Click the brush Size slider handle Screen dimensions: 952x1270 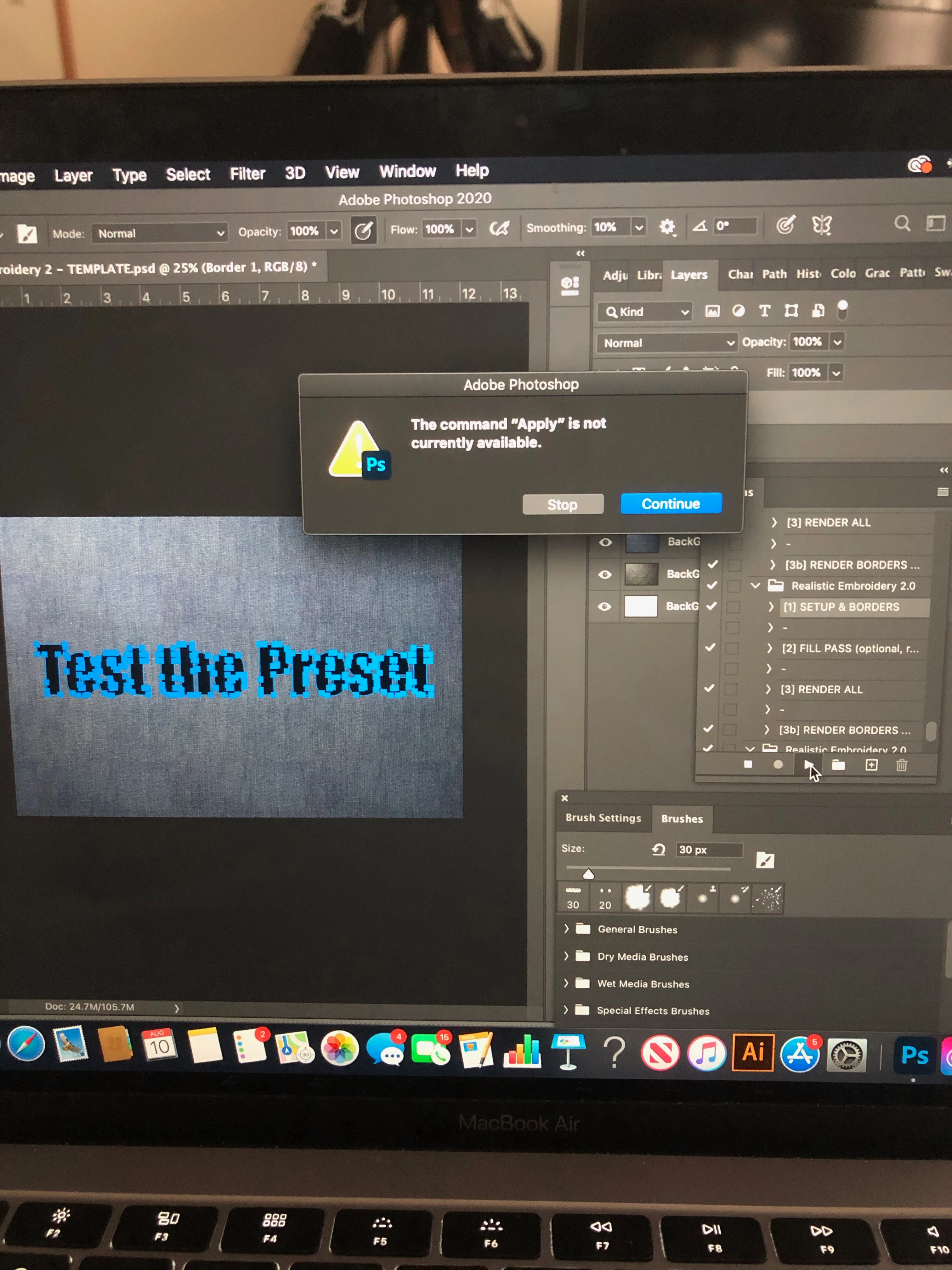point(588,874)
